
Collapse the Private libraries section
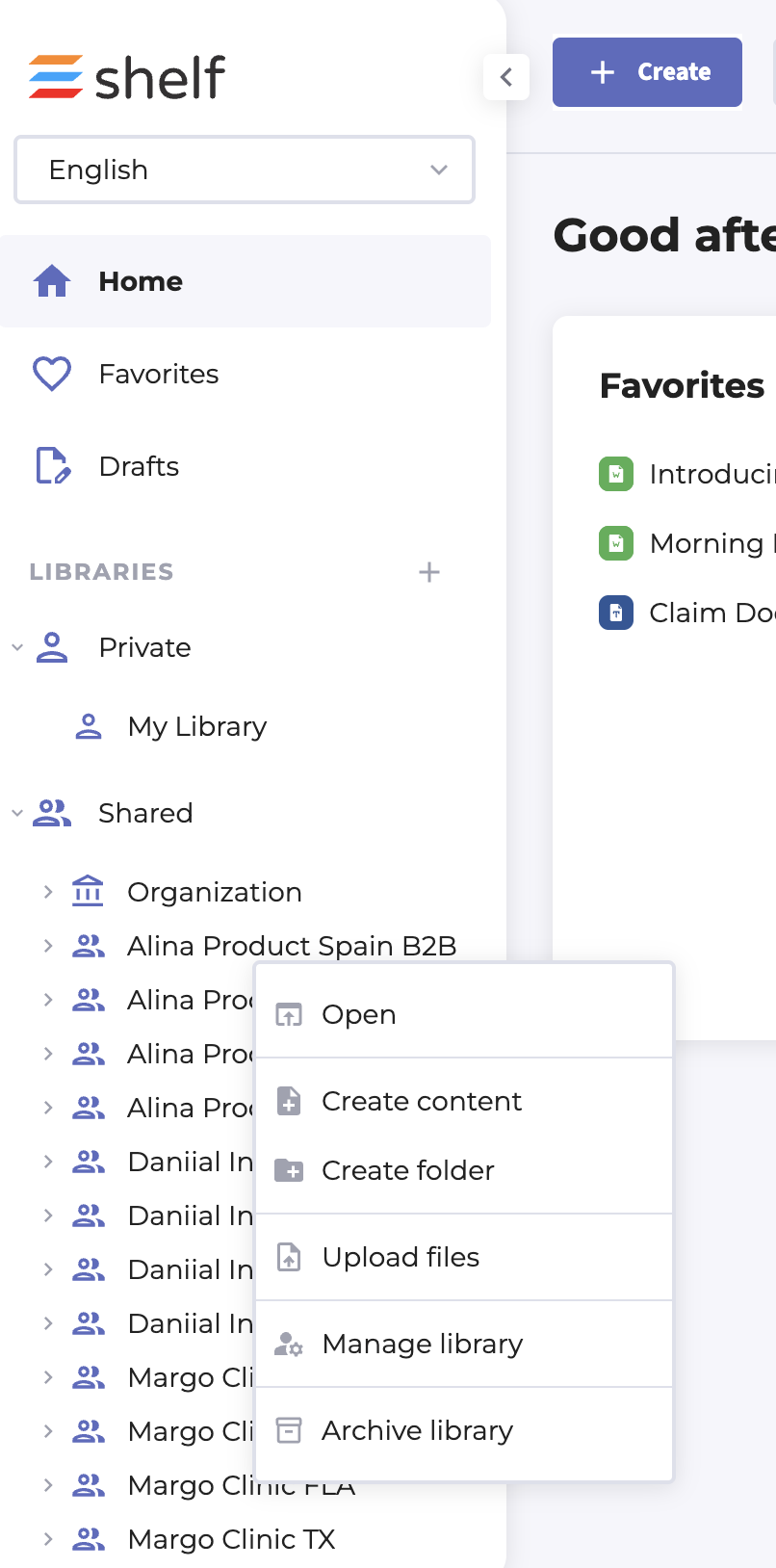[x=17, y=647]
